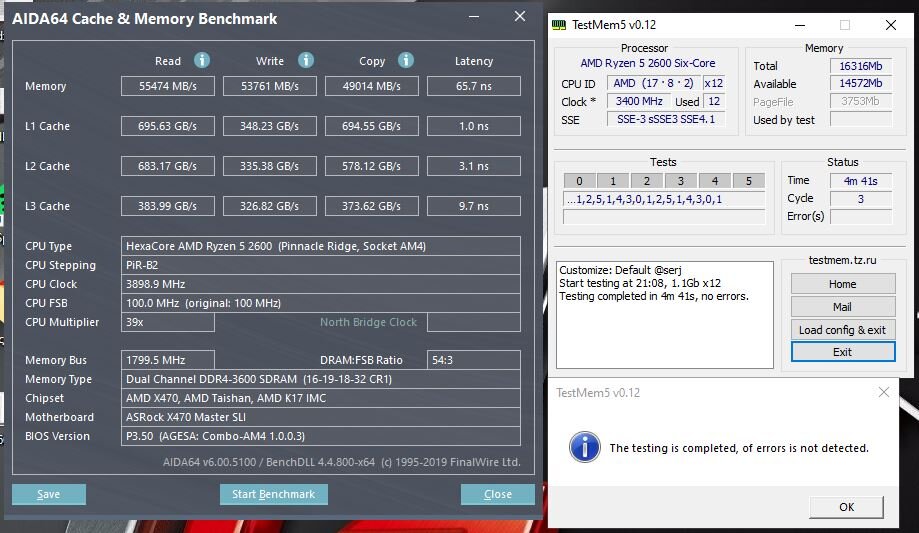Click L2 Cache Read value 683.17 GB/s
919x533 pixels.
coord(168,166)
